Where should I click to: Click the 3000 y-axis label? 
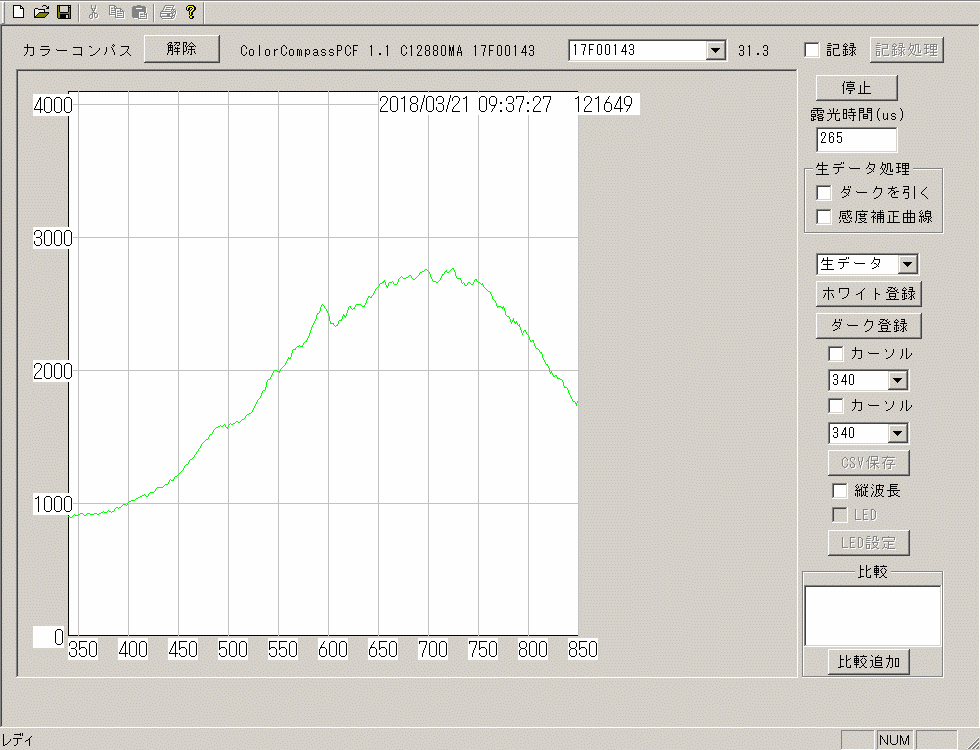[x=53, y=238]
